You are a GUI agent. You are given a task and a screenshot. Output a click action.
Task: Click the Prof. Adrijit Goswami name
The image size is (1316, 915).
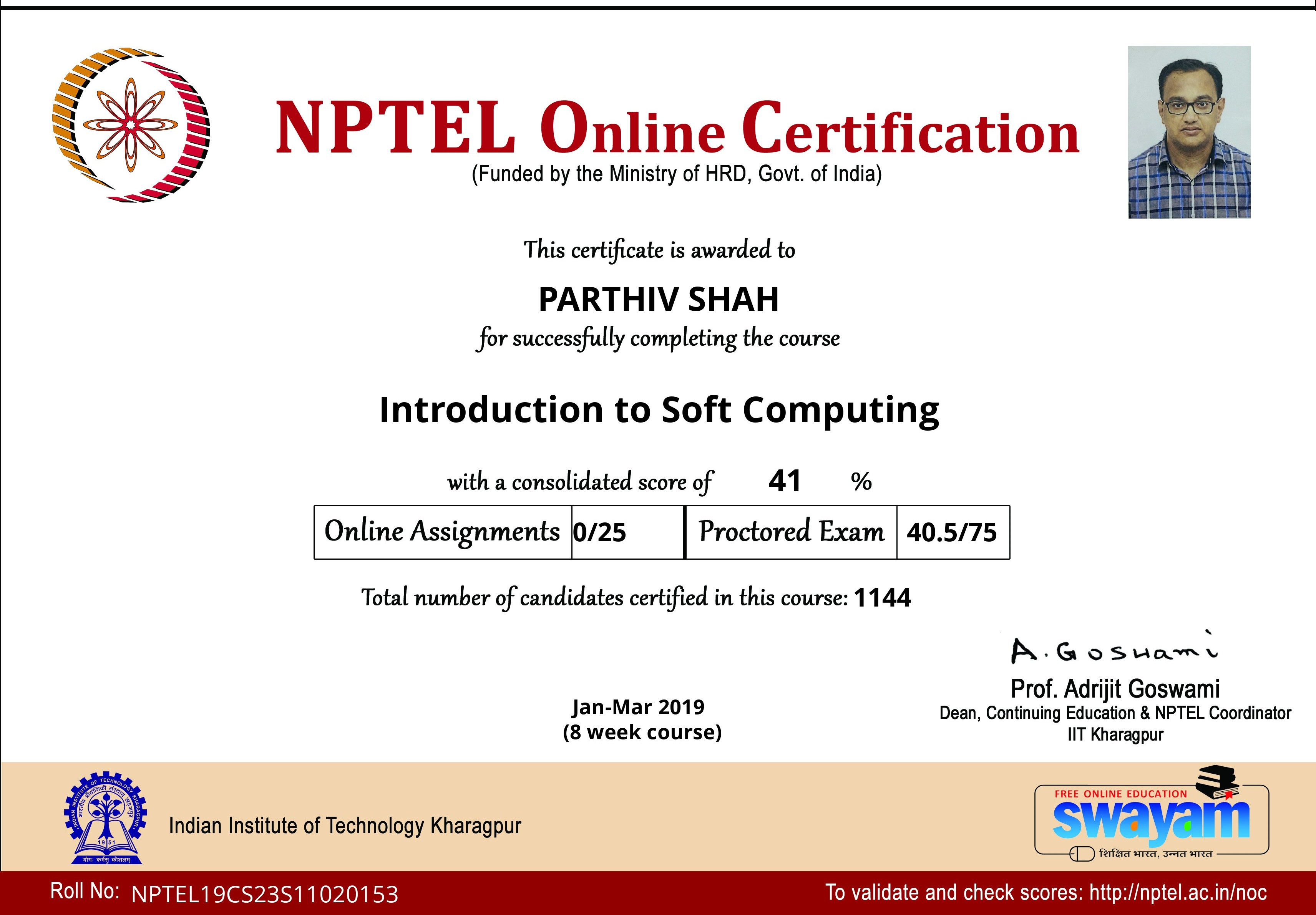click(x=1115, y=689)
